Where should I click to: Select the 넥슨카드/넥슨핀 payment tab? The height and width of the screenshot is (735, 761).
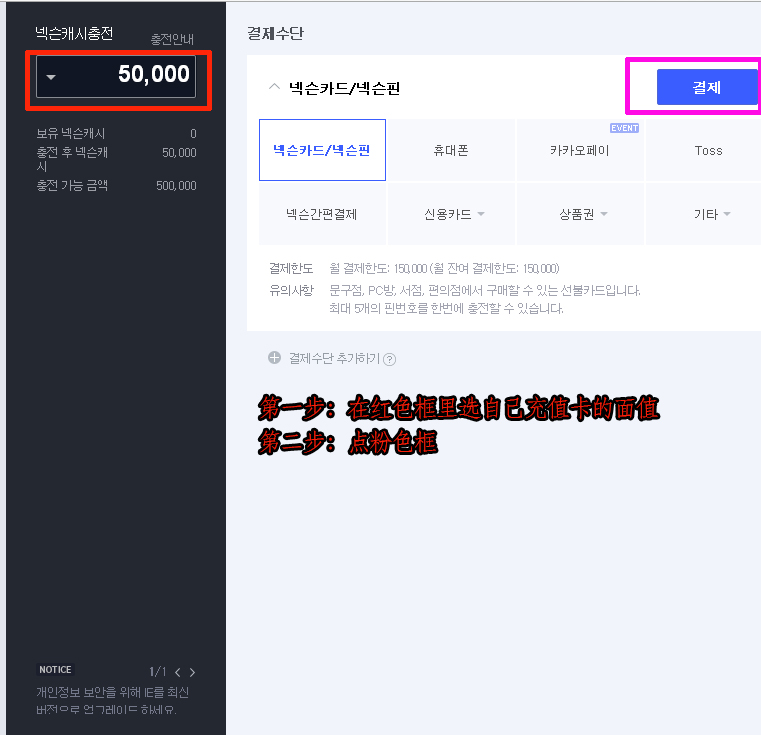322,150
